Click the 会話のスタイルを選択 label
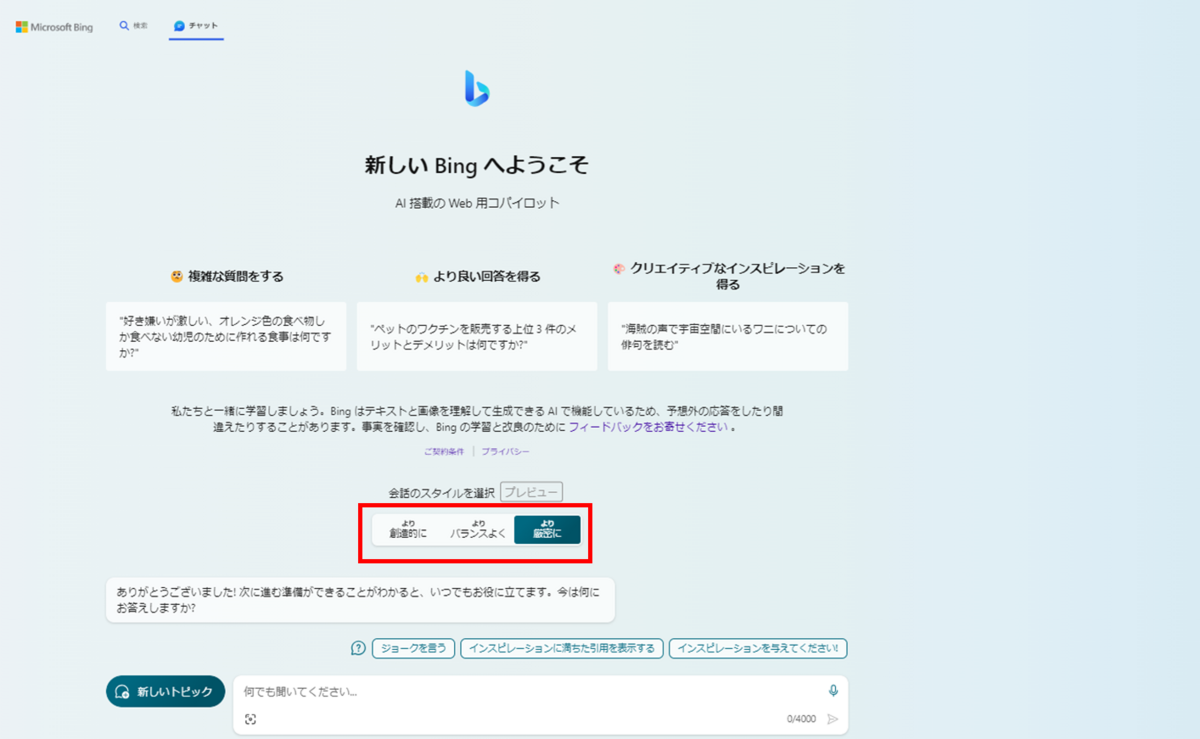Image resolution: width=1200 pixels, height=739 pixels. click(x=442, y=492)
